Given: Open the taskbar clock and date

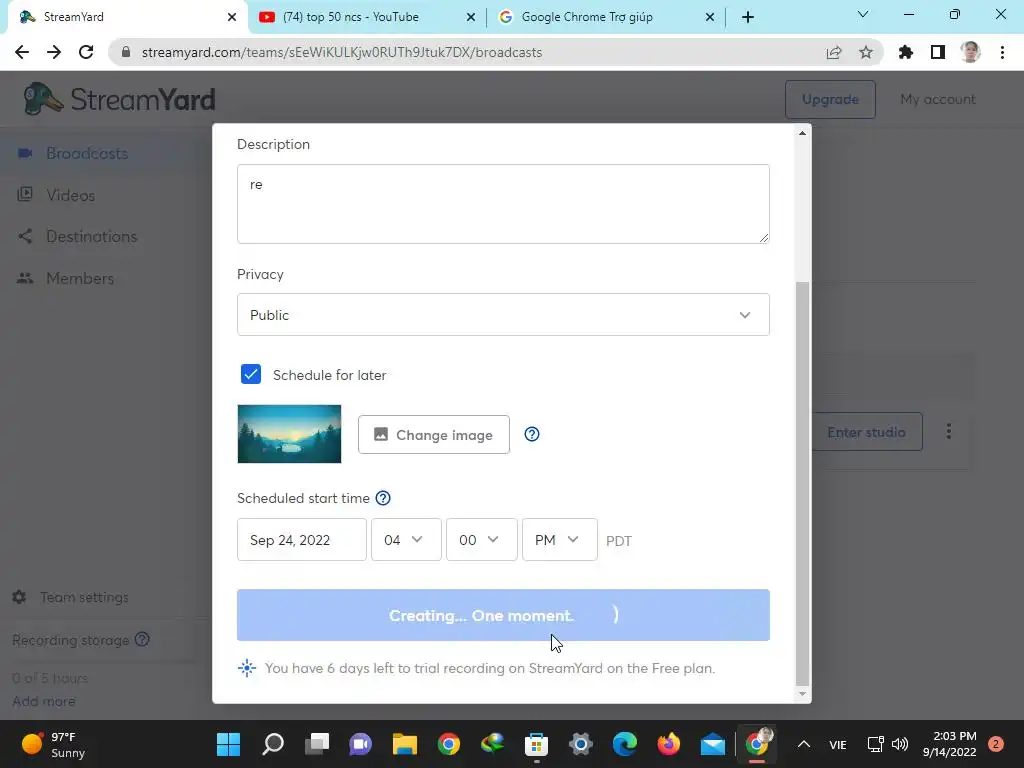Looking at the screenshot, I should 949,744.
